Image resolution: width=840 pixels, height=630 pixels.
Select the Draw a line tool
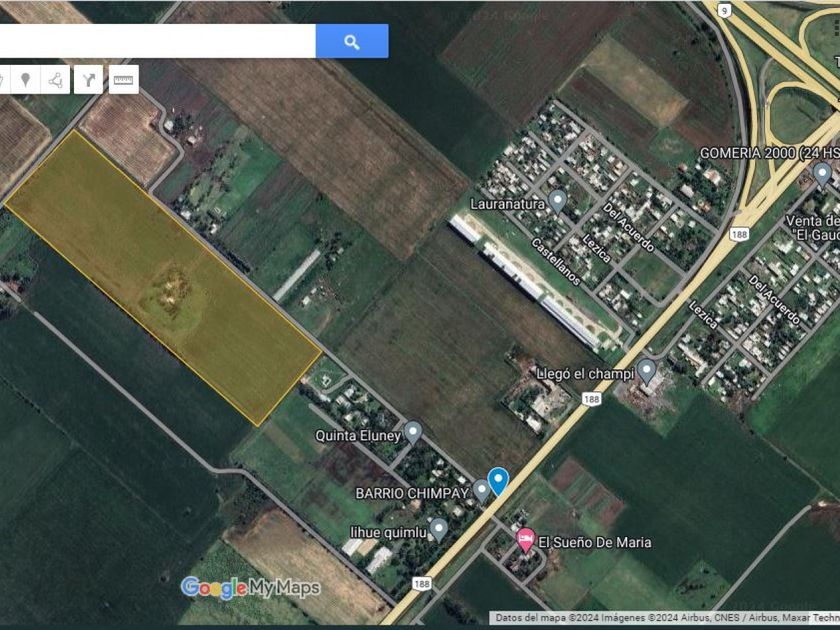56,80
